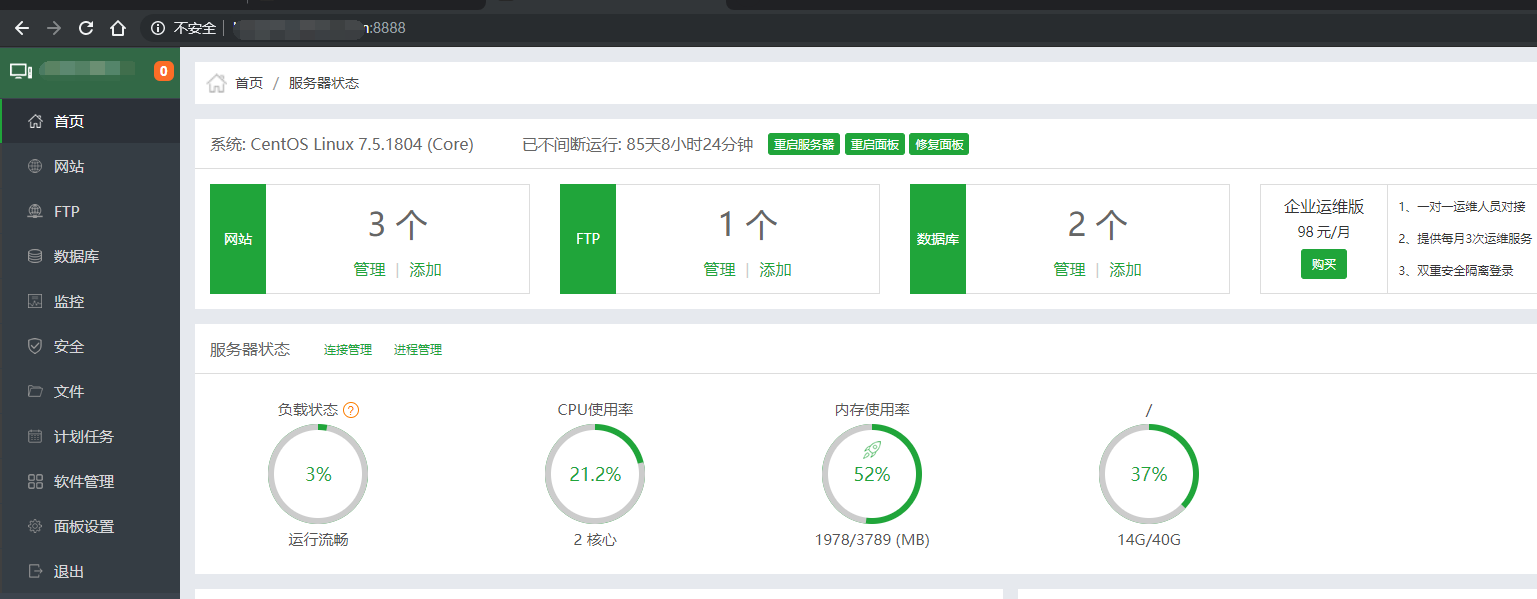Open 首页 in the sidebar menu

(90, 121)
